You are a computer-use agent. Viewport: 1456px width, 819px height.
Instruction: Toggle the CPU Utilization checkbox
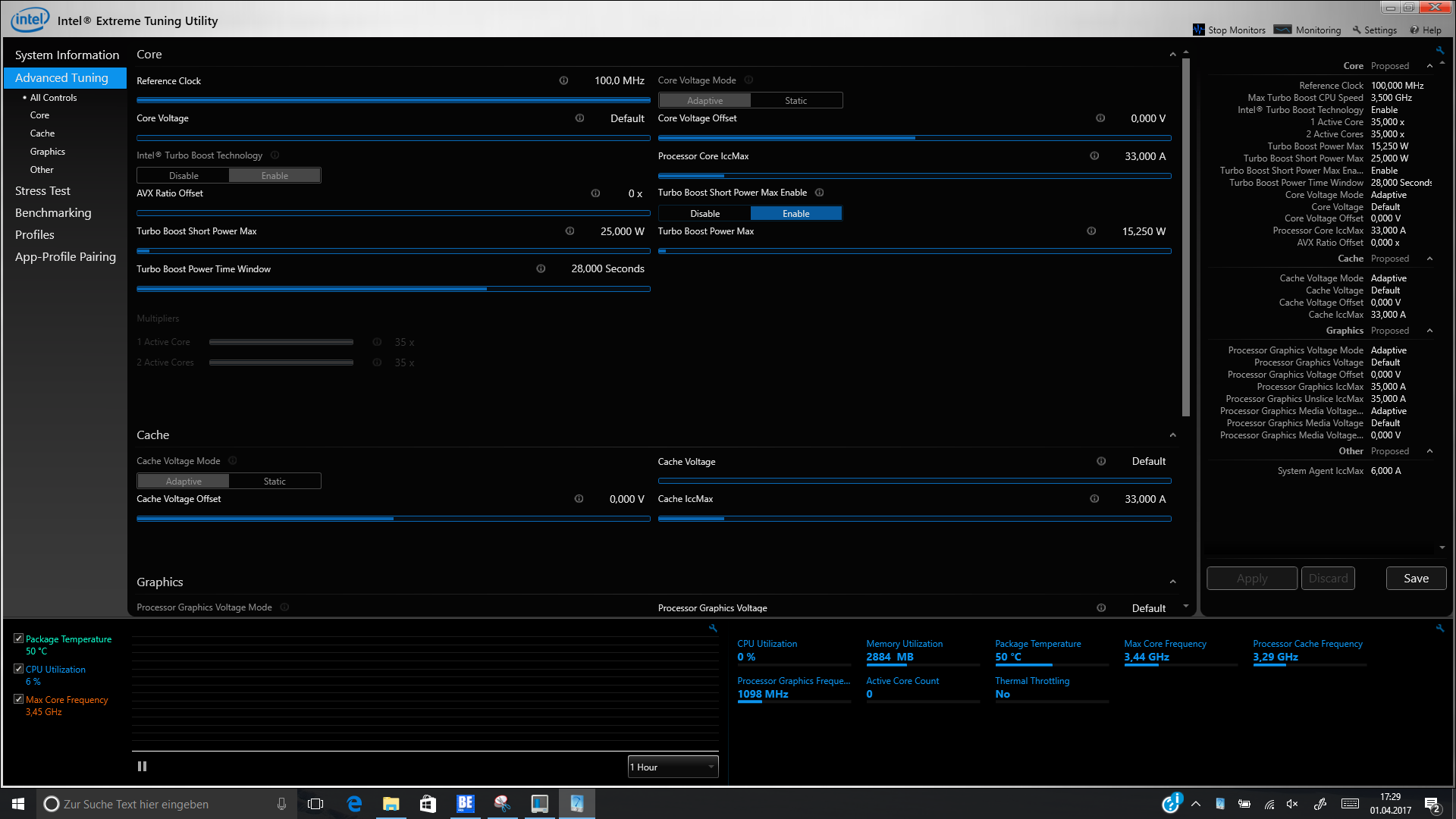coord(19,669)
